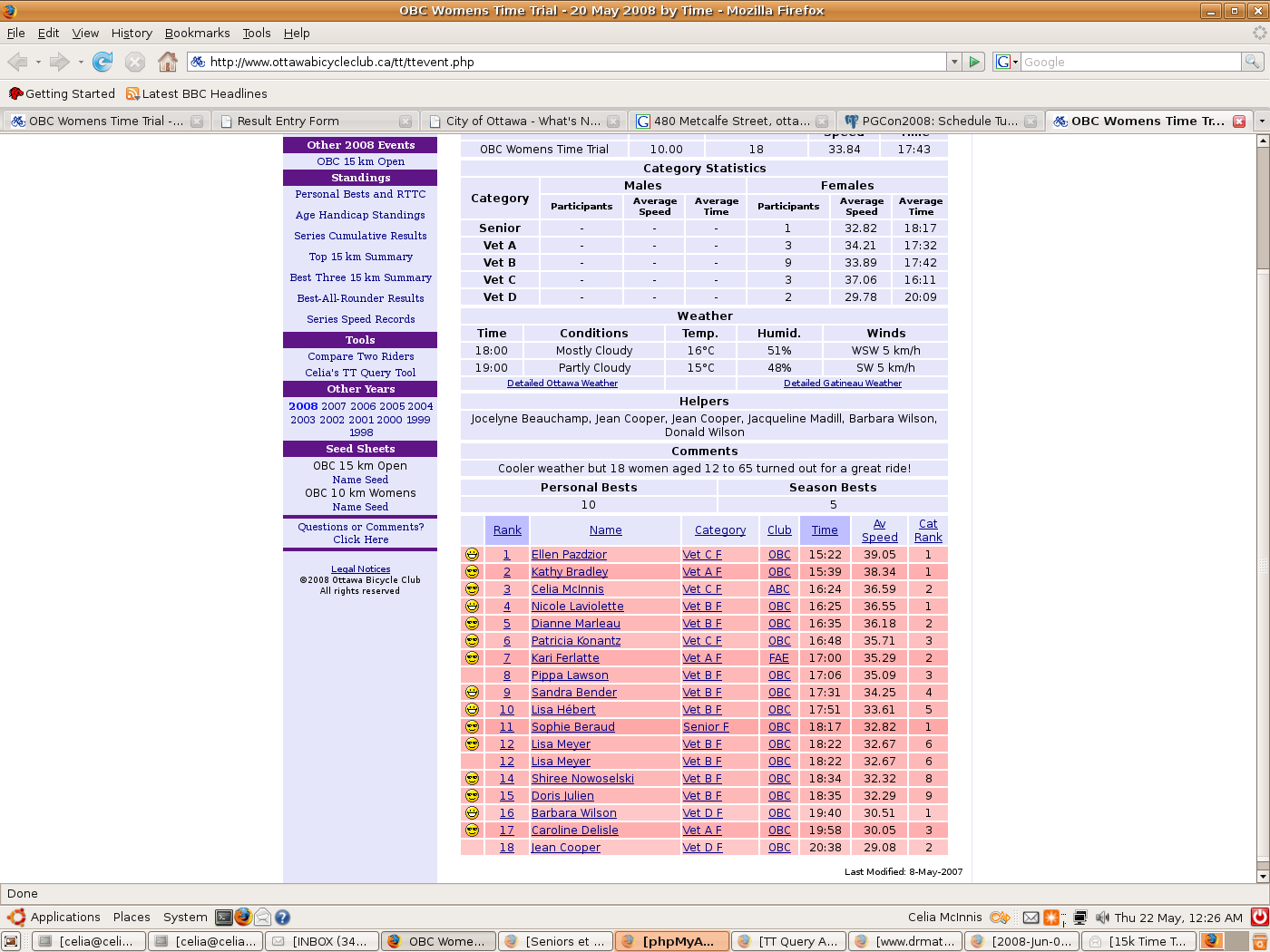
Task: Open the panel Help icon
Action: (x=282, y=918)
